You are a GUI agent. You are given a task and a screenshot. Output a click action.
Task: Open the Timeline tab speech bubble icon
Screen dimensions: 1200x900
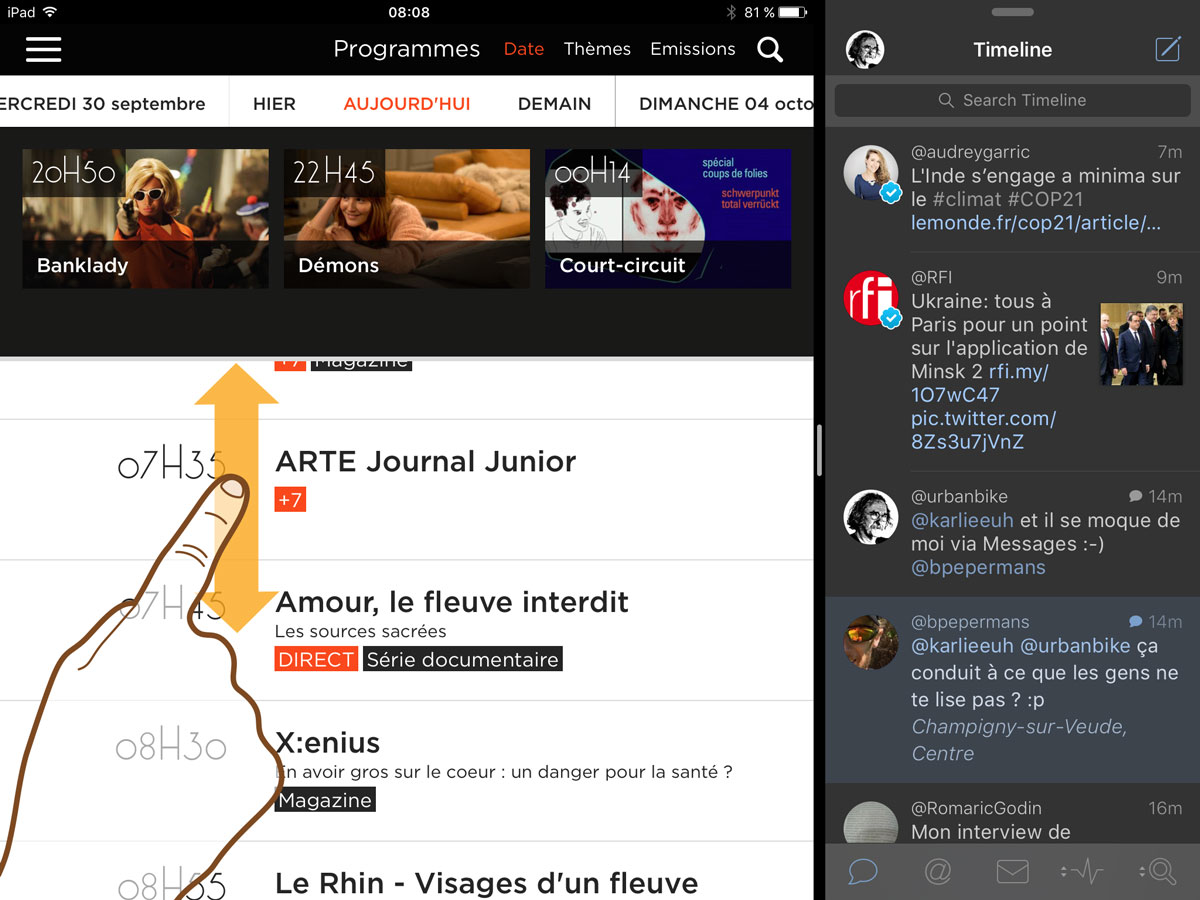[x=862, y=872]
